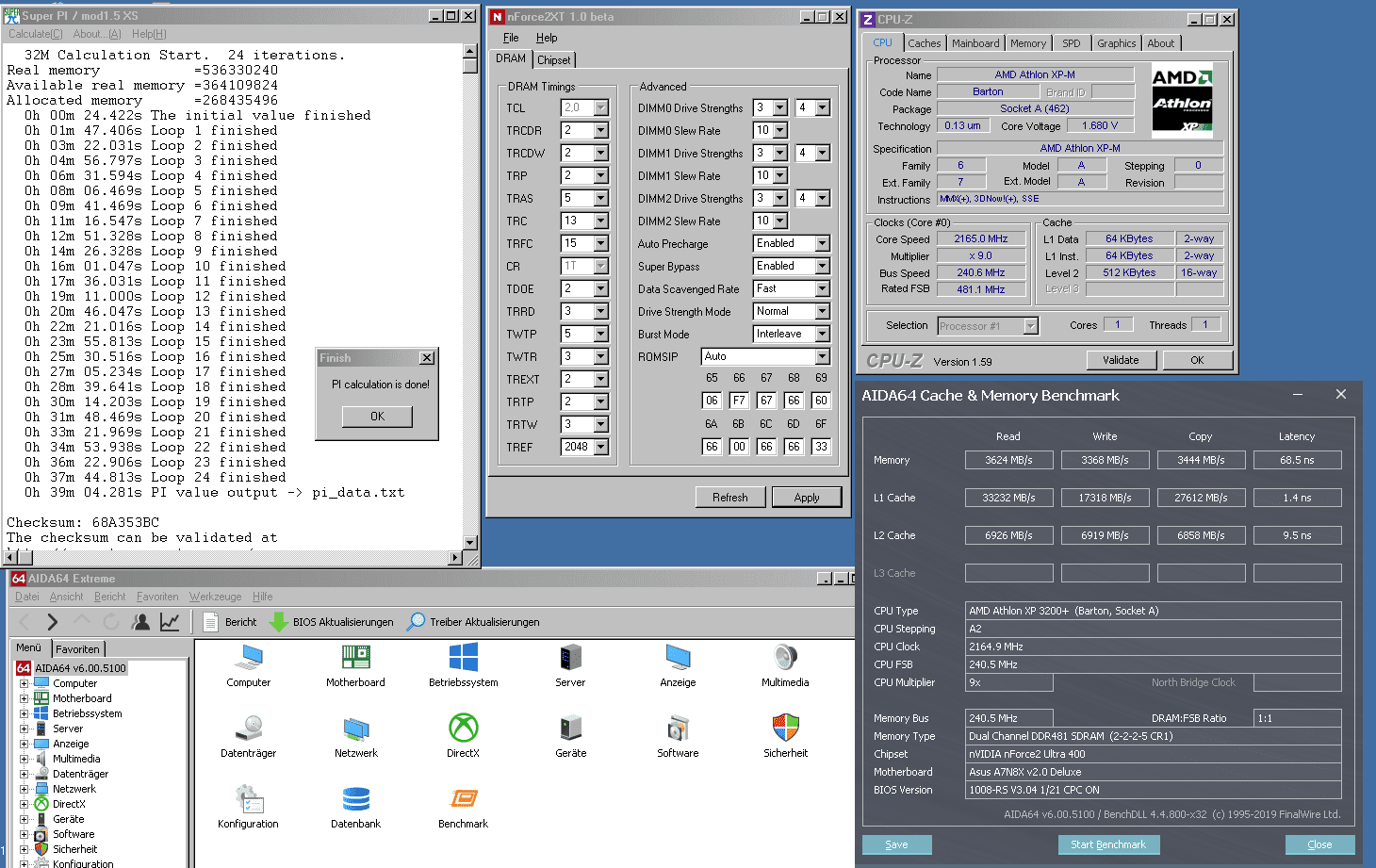Switch to the CPU-Z Caches tab
This screenshot has width=1376, height=868.
click(x=924, y=43)
